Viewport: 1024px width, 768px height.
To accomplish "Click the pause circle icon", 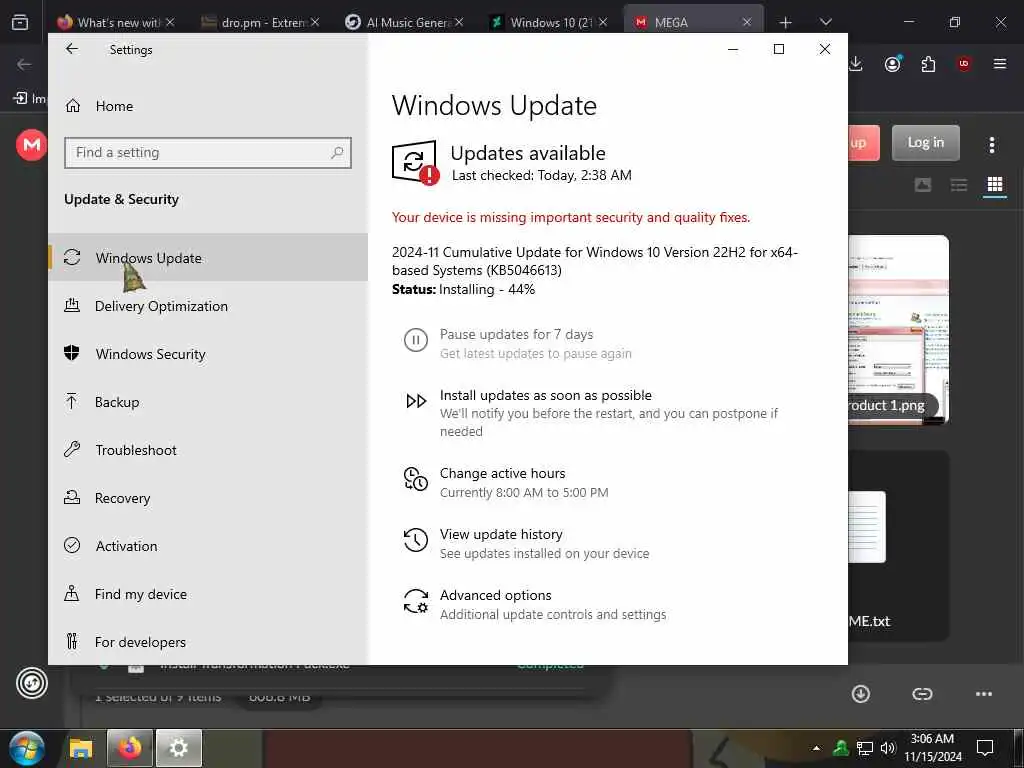I will 415,340.
